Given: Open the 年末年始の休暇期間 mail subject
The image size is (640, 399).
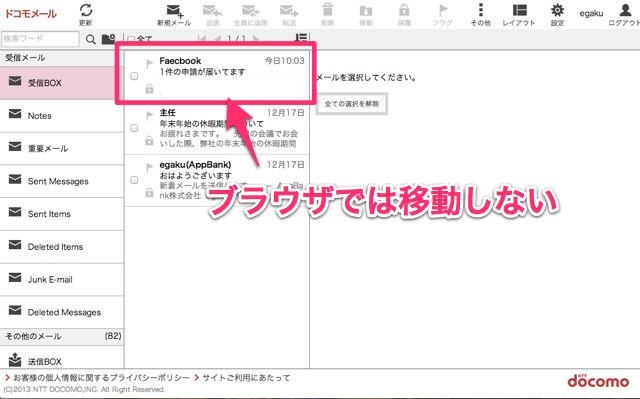Looking at the screenshot, I should 211,123.
